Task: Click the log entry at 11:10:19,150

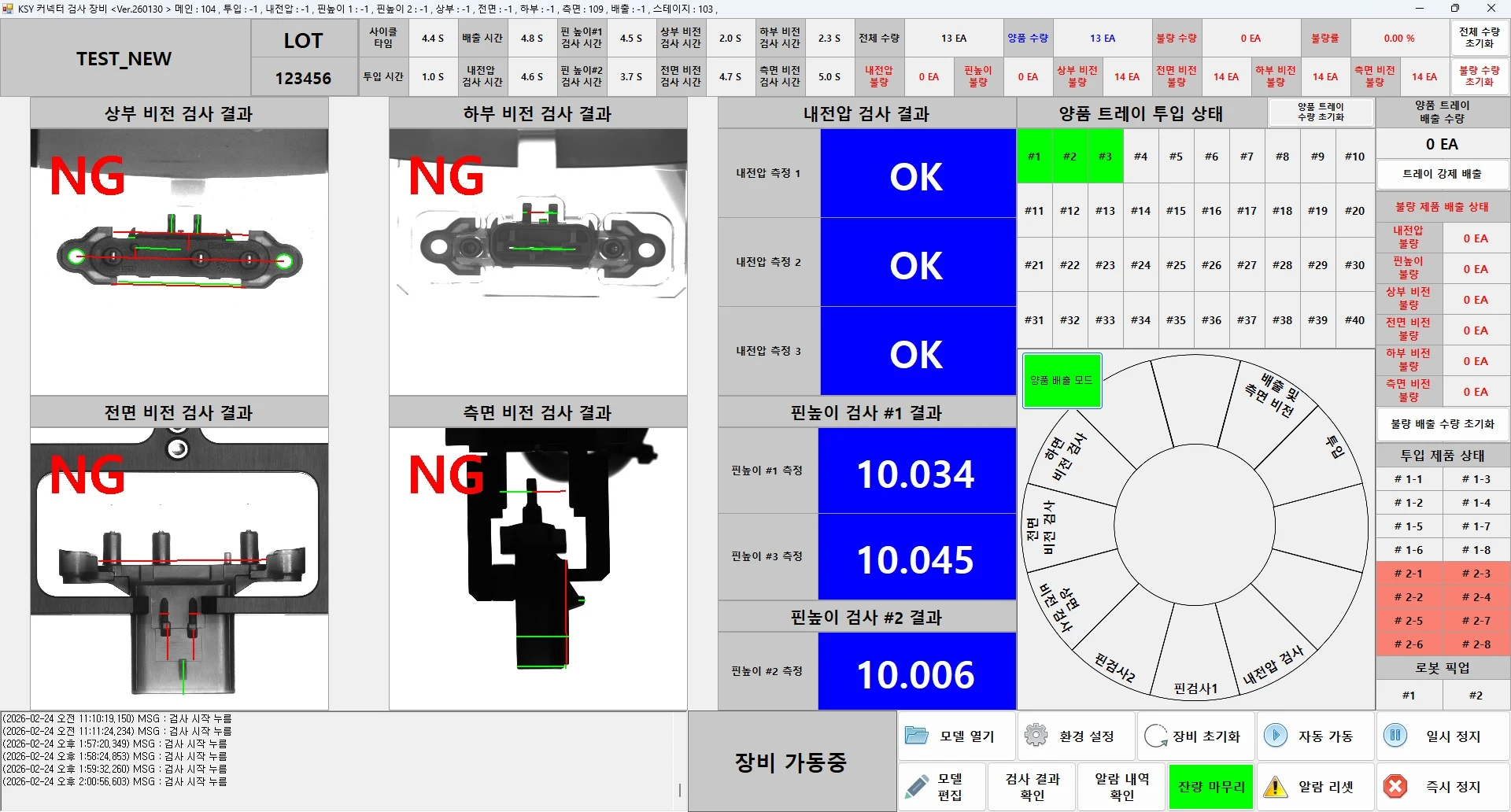Action: (117, 718)
